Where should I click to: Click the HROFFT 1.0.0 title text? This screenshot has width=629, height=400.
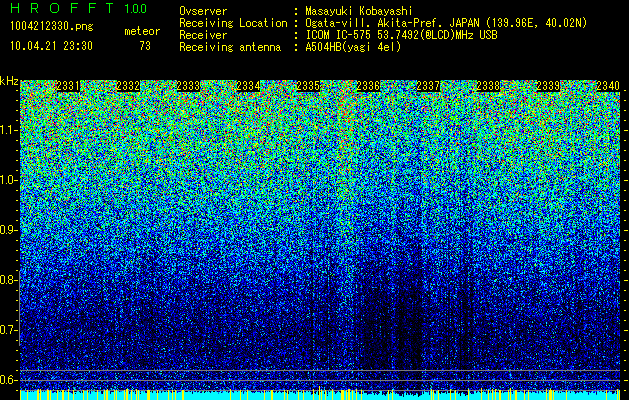(78, 8)
